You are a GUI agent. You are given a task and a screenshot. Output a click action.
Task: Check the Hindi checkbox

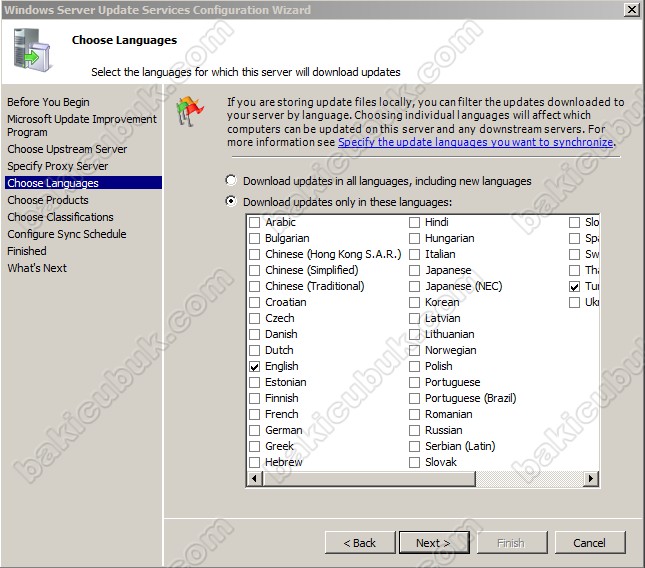tap(414, 223)
